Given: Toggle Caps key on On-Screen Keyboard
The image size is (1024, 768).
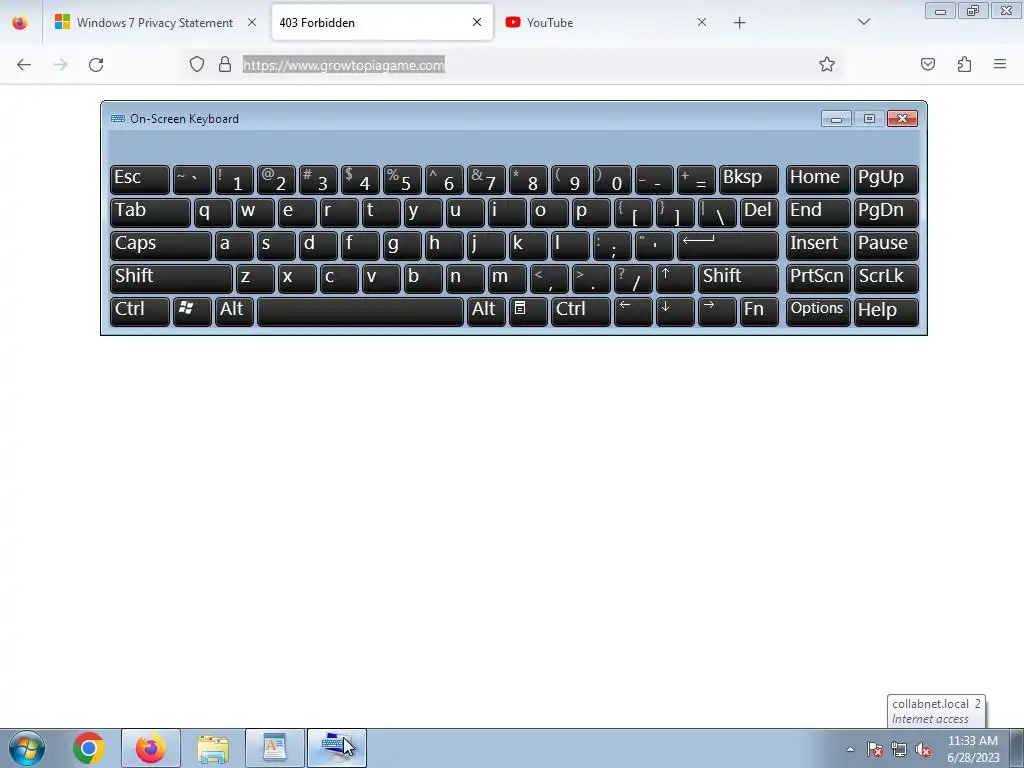Looking at the screenshot, I should [x=161, y=245].
